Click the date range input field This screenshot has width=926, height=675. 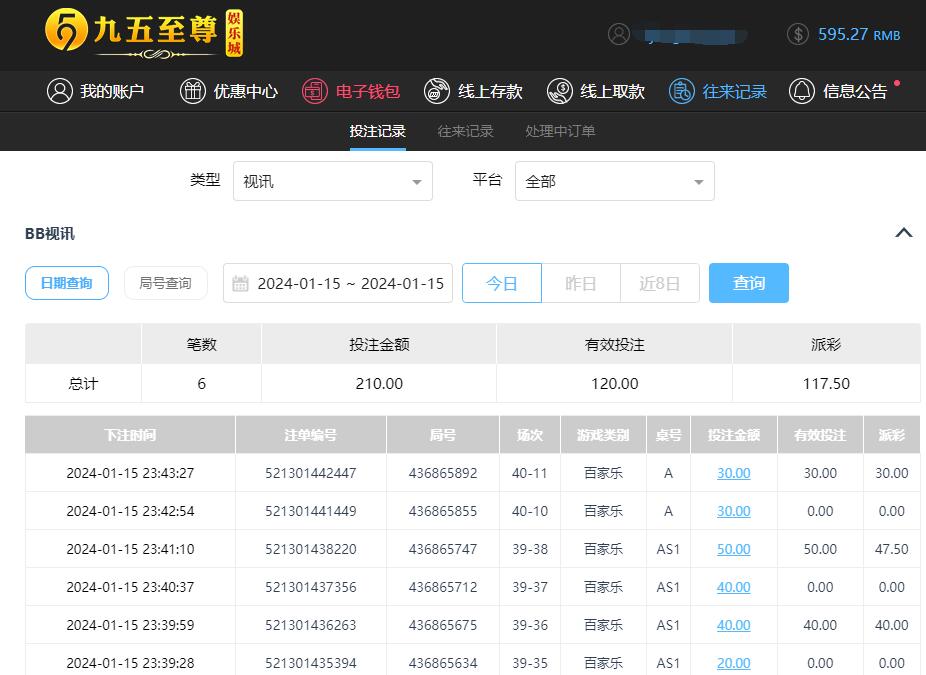[338, 283]
